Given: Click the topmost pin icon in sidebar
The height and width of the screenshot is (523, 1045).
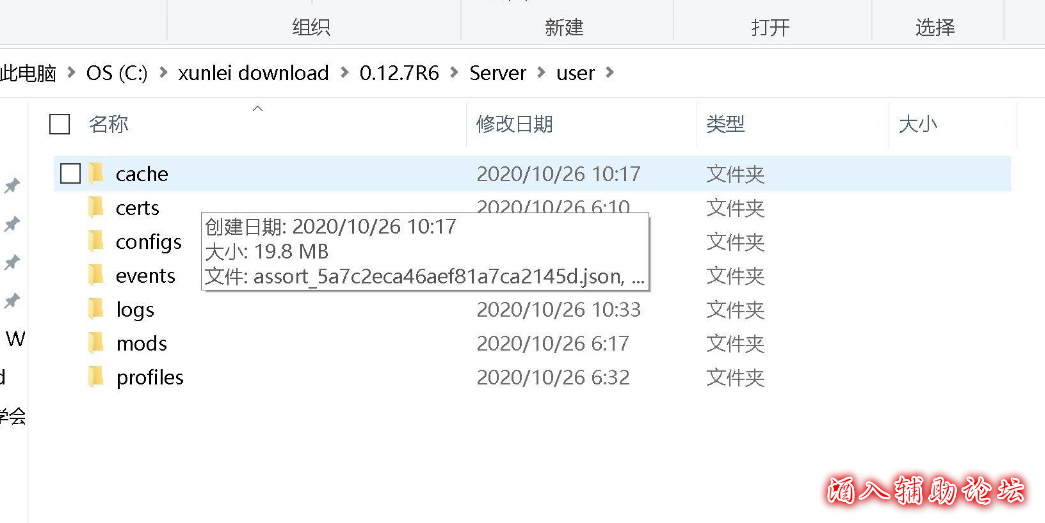Looking at the screenshot, I should point(12,186).
